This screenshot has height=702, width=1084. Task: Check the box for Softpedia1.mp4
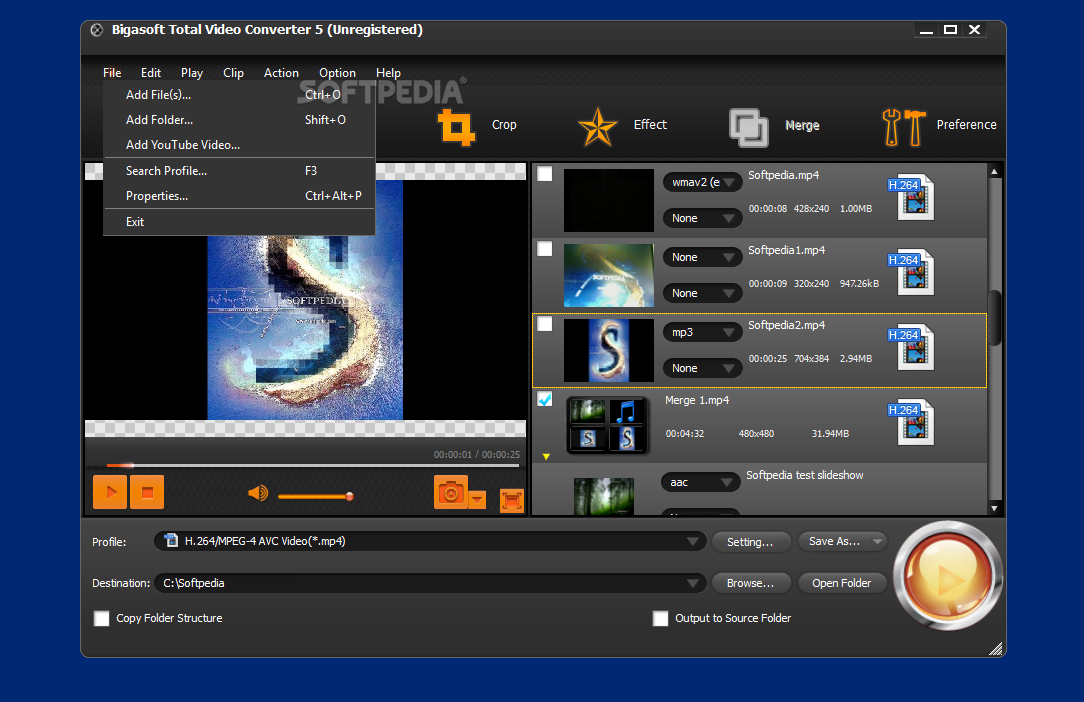[x=545, y=248]
